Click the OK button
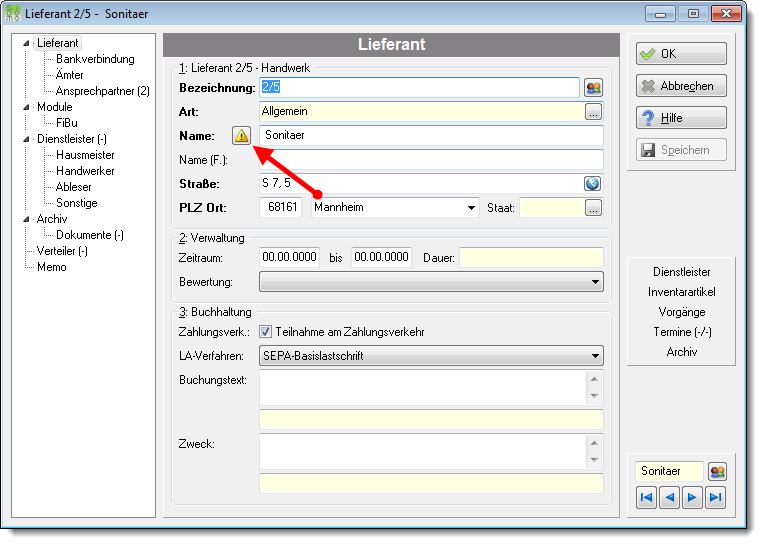This screenshot has height=544, width=762. click(681, 54)
